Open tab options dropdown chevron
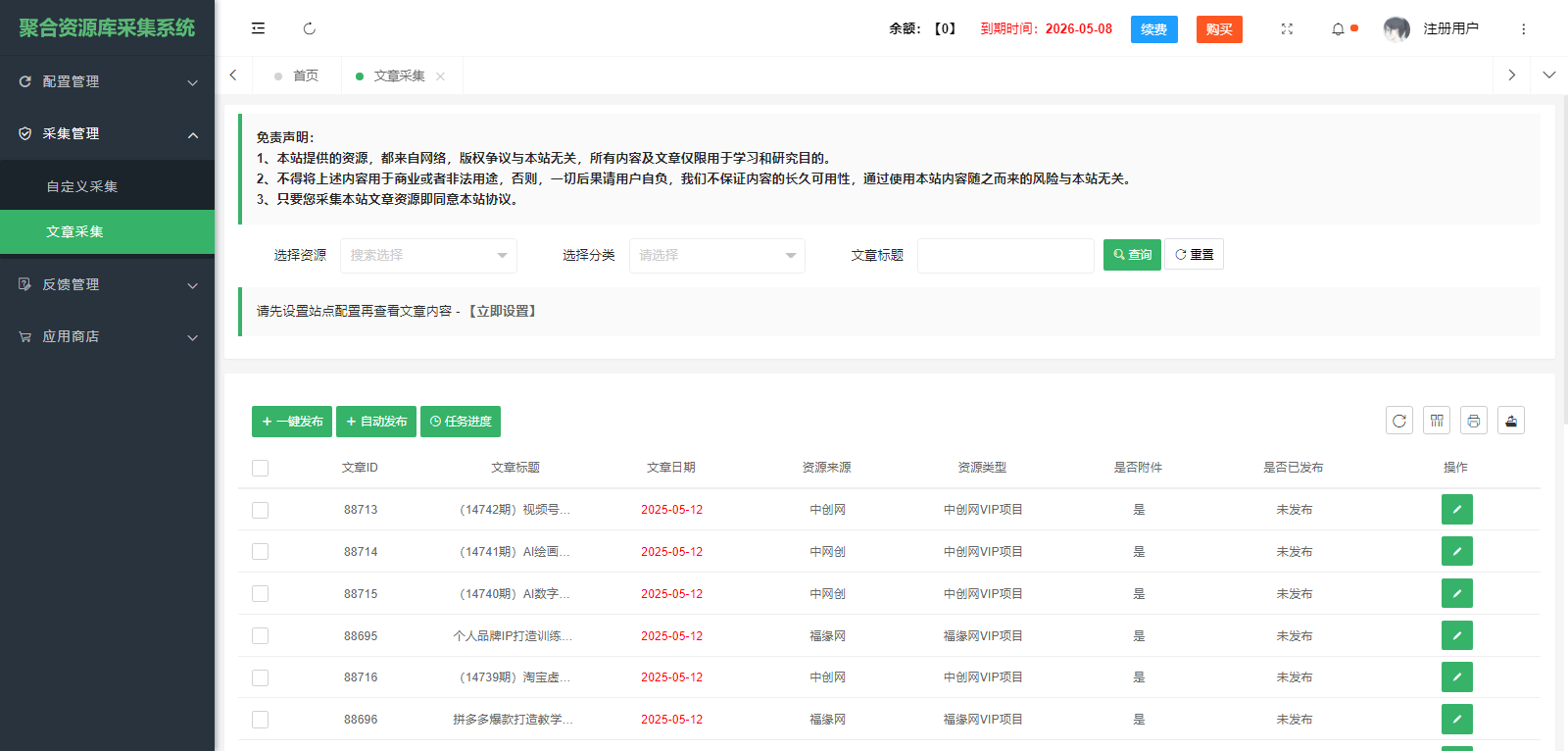The image size is (1568, 751). click(1548, 75)
